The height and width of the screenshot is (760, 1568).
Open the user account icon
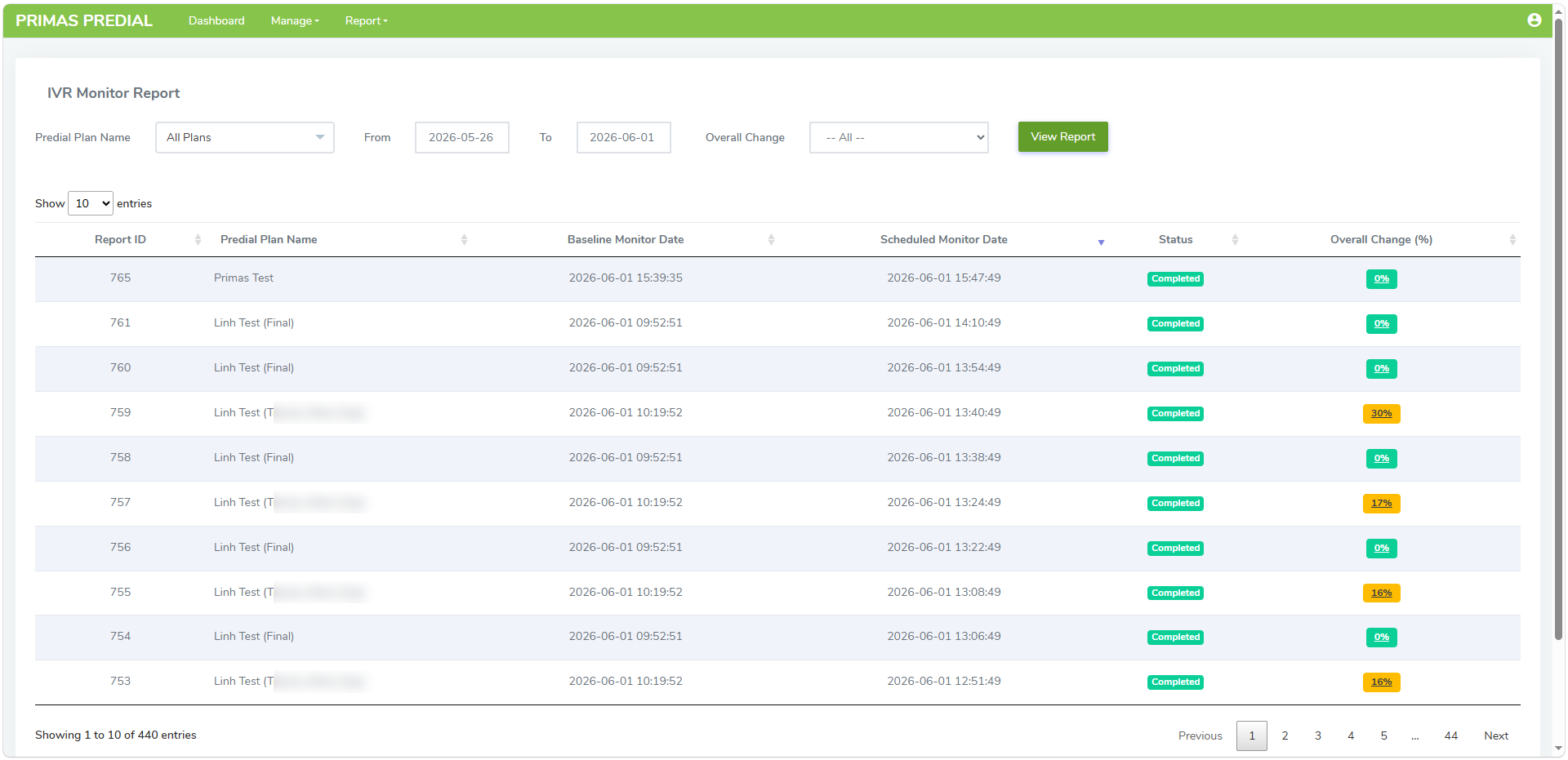1534,20
